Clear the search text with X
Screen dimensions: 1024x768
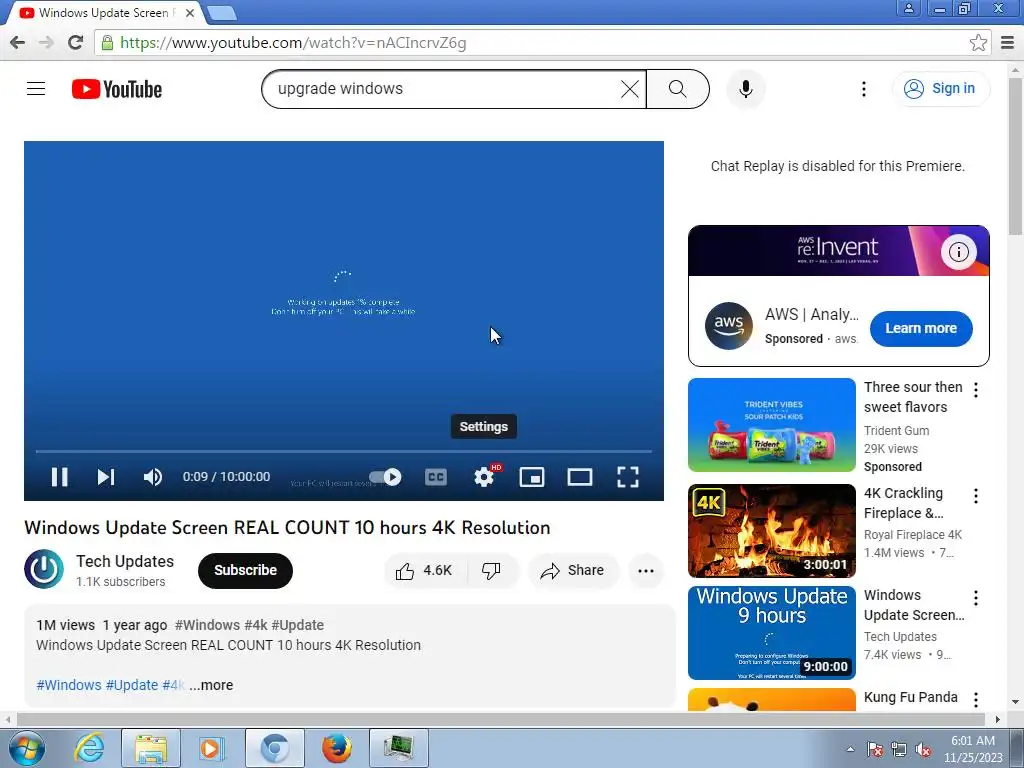coord(630,89)
